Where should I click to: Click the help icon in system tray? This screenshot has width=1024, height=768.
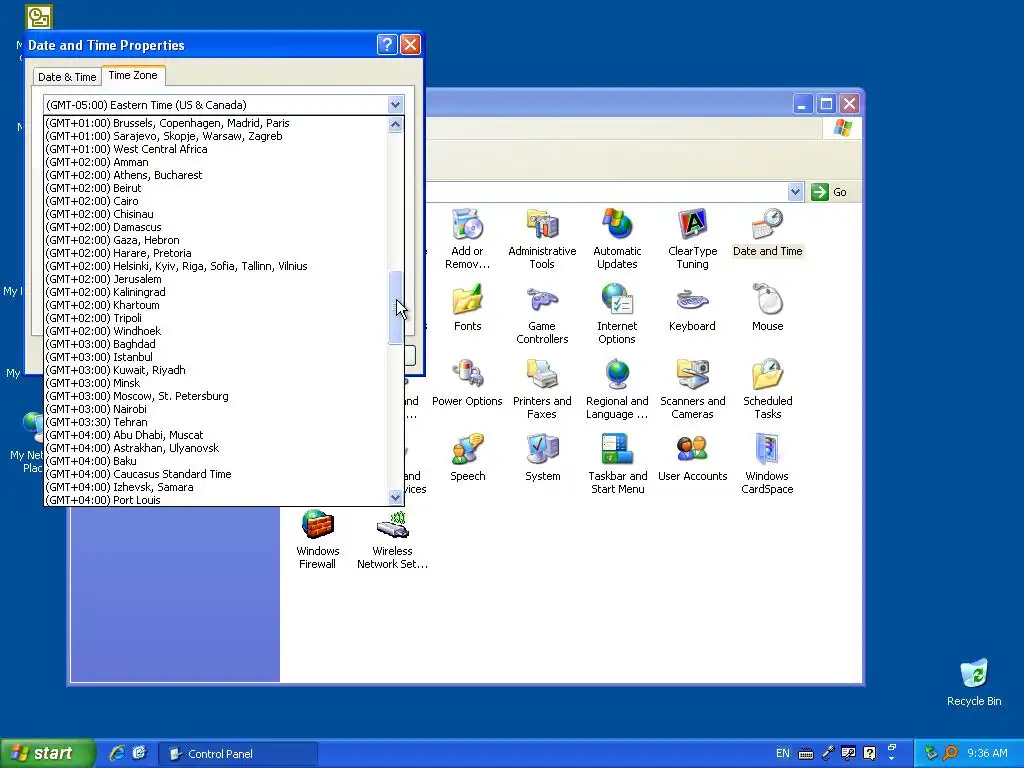869,753
